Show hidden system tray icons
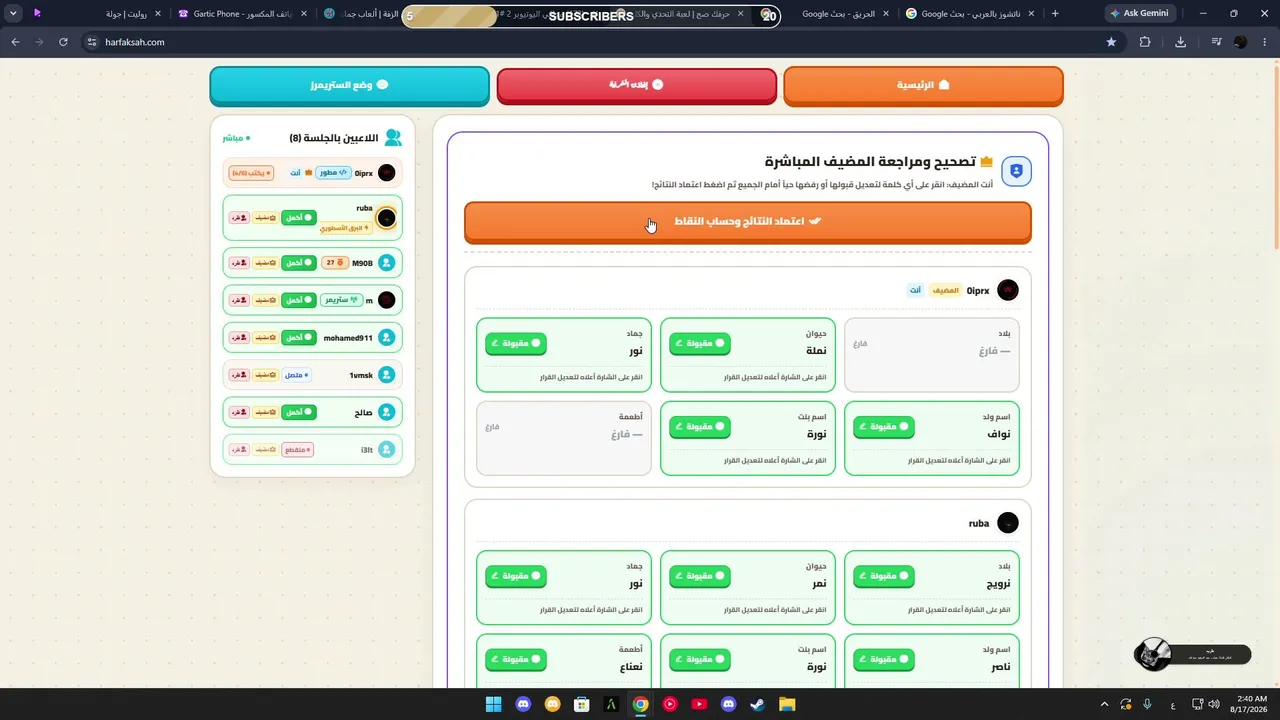The width and height of the screenshot is (1280, 720). (x=1104, y=704)
